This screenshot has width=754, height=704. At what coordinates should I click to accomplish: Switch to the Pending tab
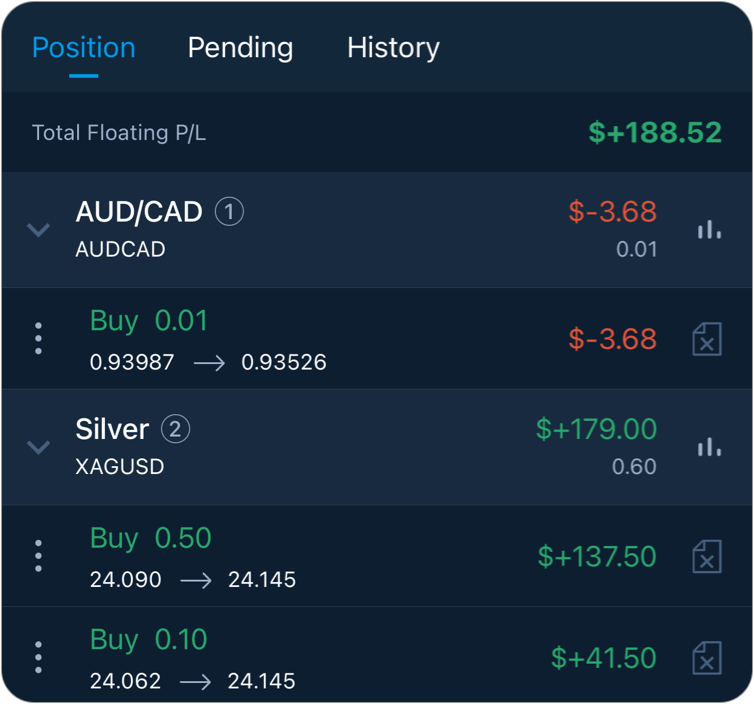pyautogui.click(x=240, y=48)
